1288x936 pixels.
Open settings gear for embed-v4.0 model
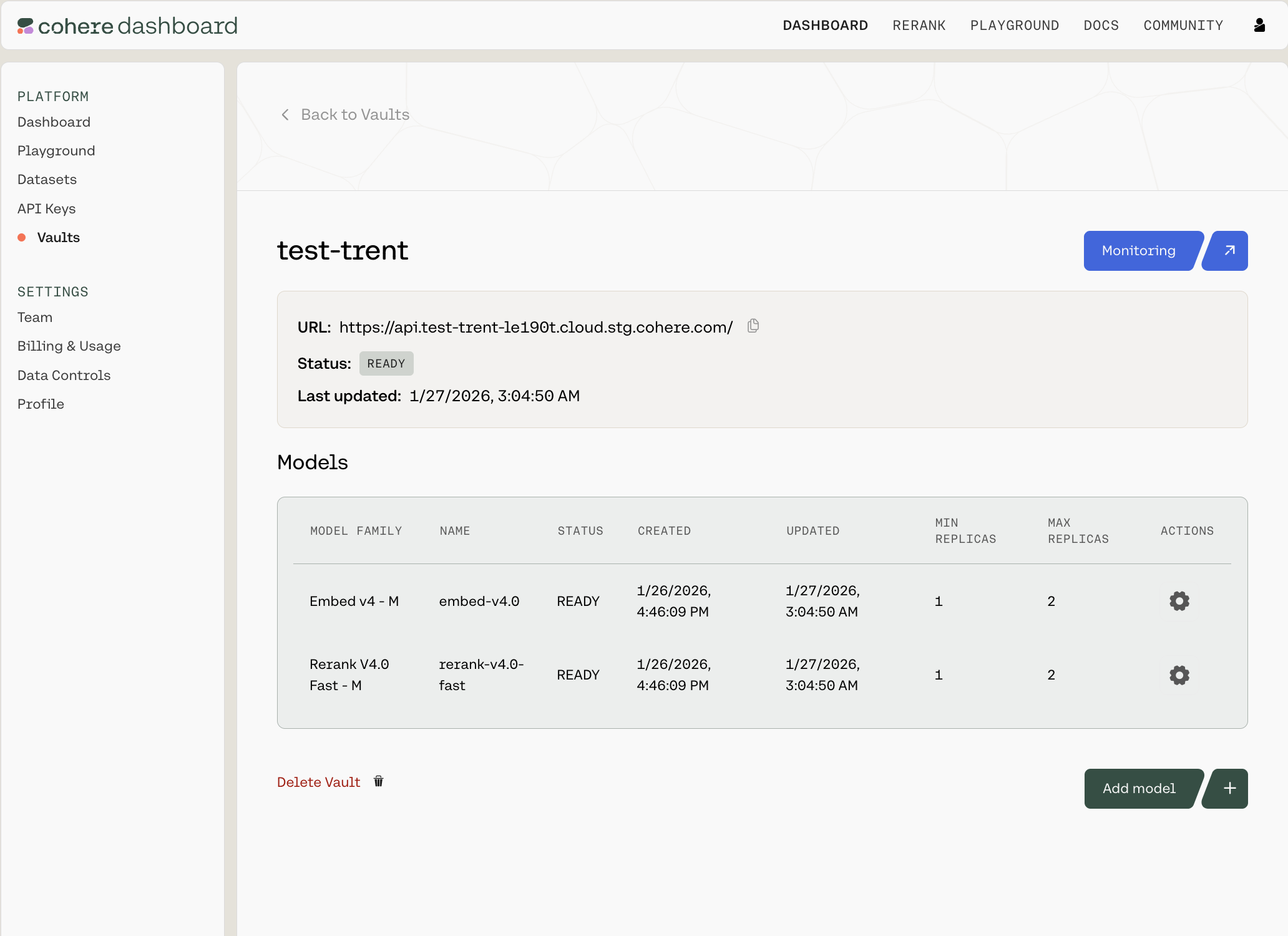[1179, 601]
